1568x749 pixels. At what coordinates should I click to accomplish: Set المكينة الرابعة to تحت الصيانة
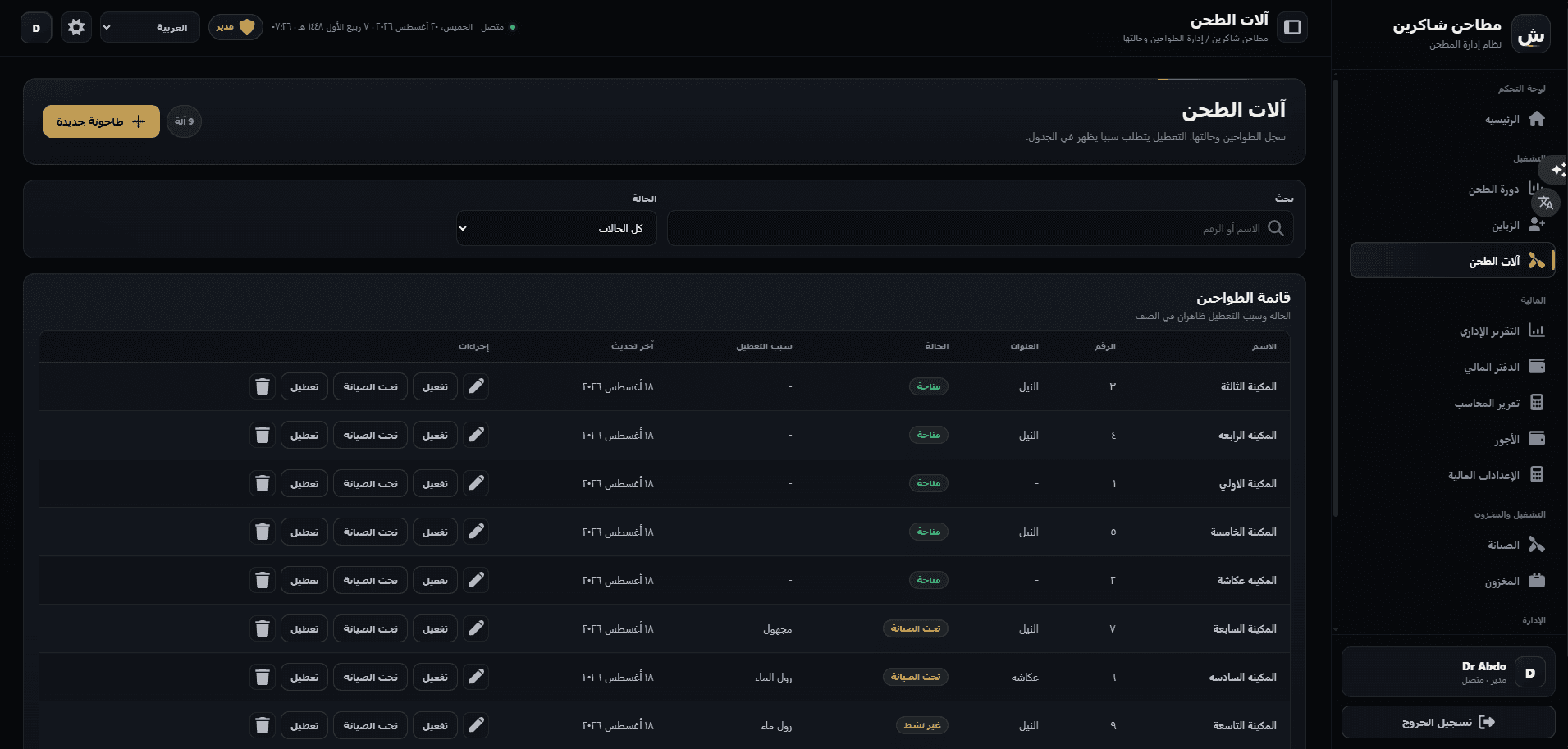(x=370, y=435)
